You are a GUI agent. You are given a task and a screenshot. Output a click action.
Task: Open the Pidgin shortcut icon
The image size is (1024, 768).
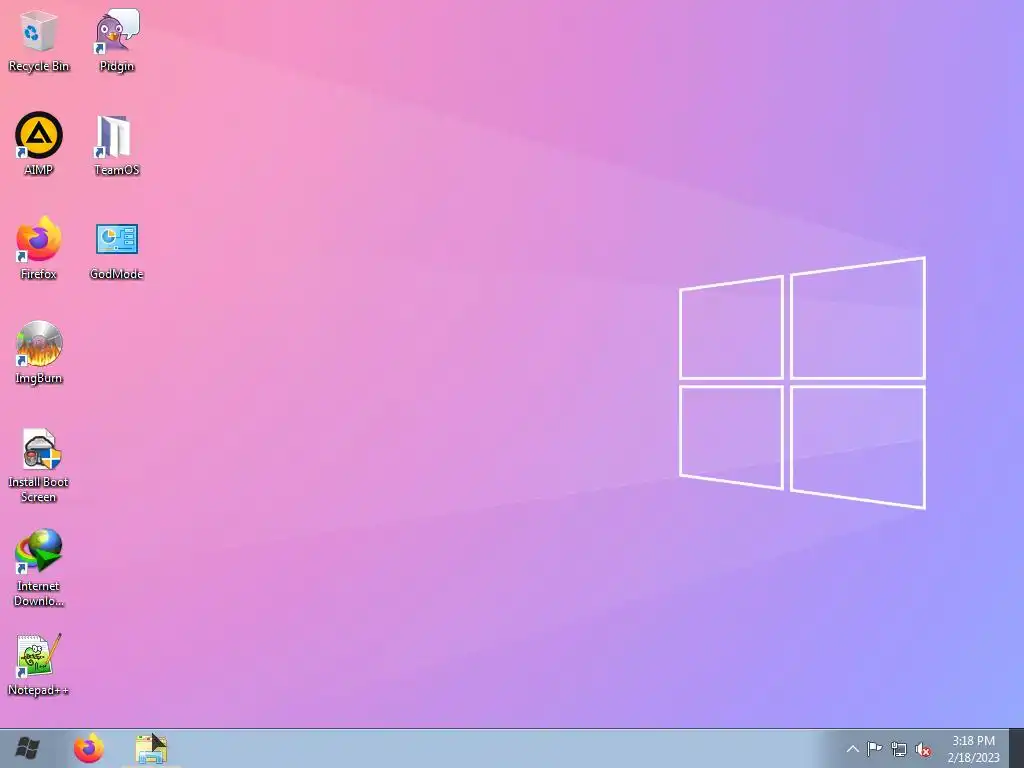point(117,40)
